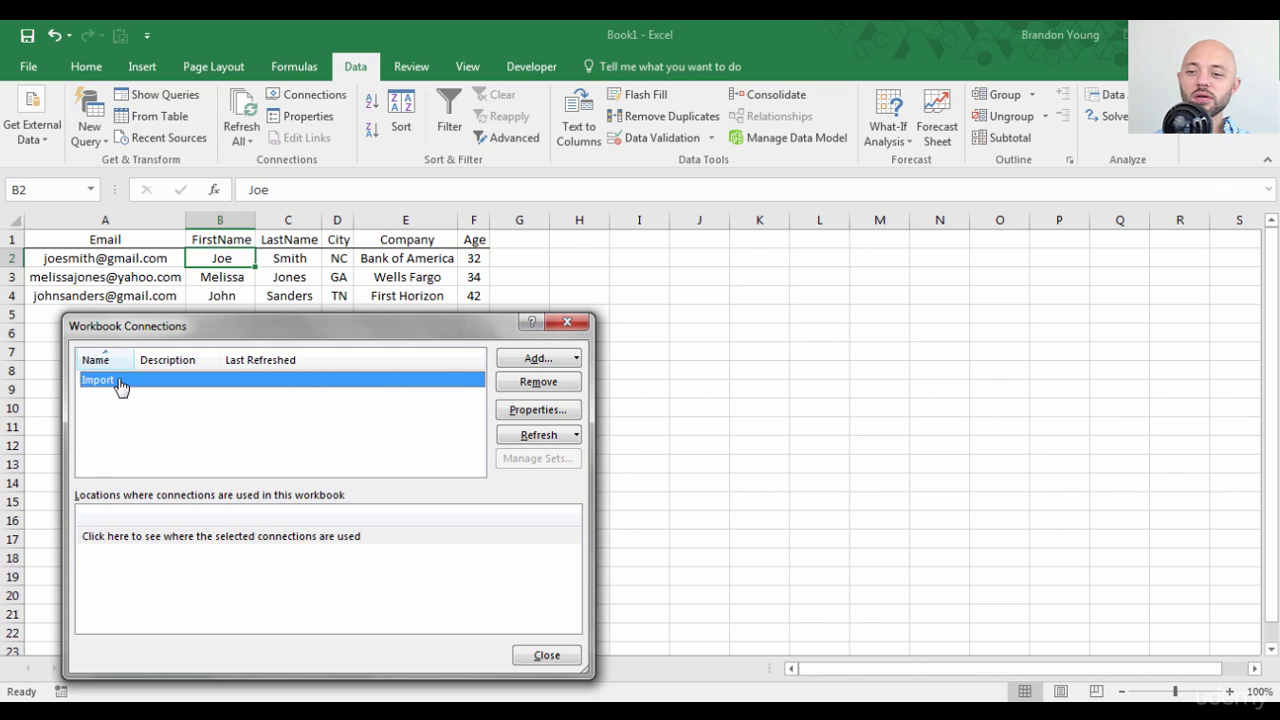Open the Review tab

411,66
